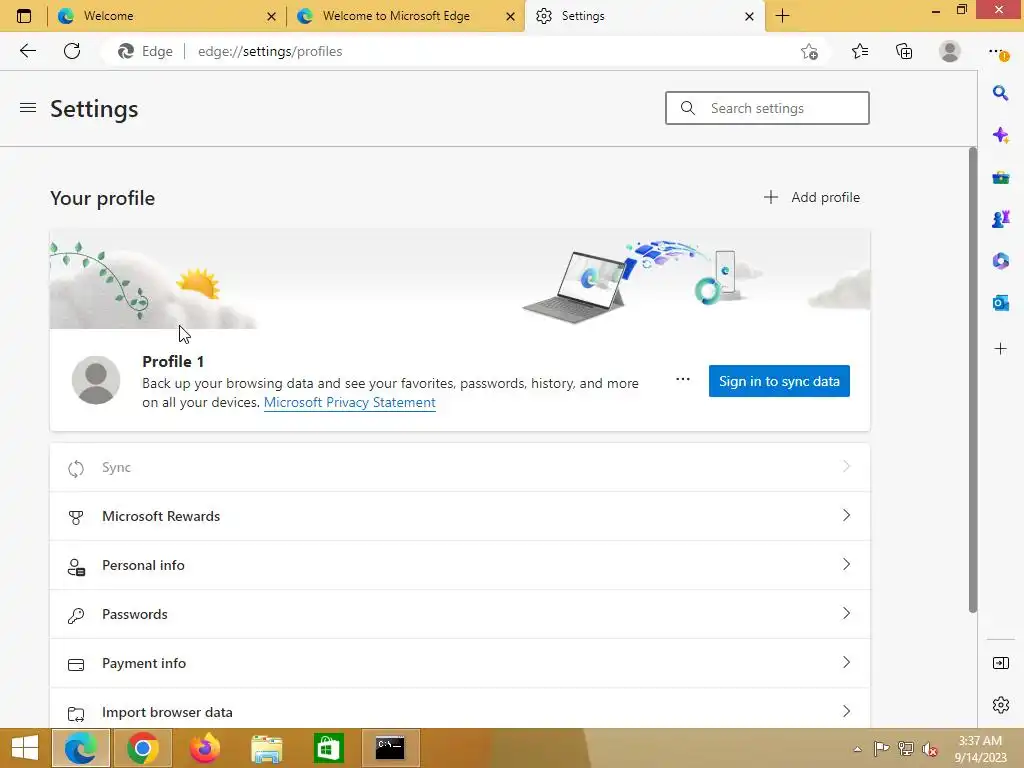
Task: Open the sidebar Copilot sparkle icon
Action: [x=1000, y=135]
